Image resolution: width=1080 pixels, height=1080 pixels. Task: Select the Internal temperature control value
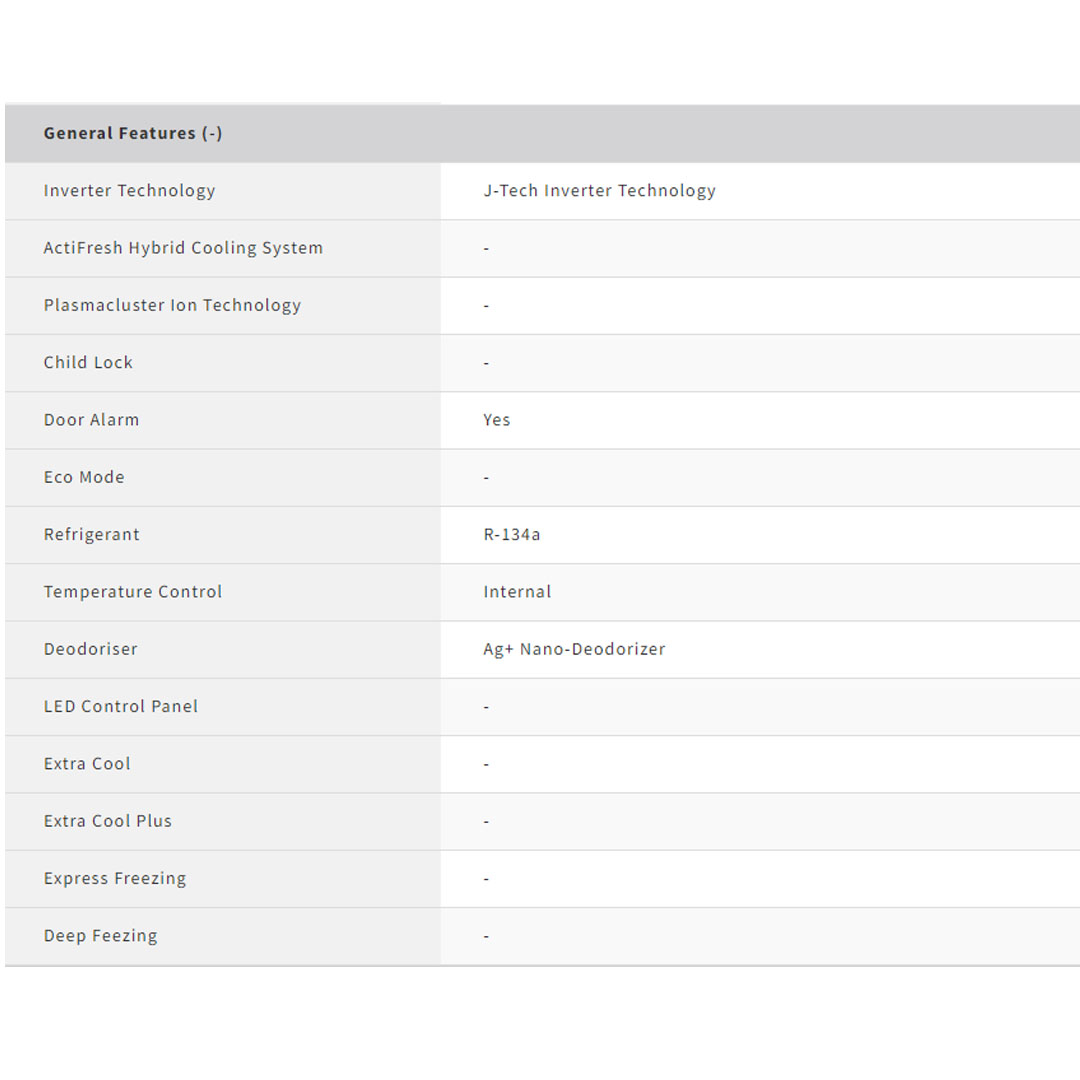coord(517,592)
